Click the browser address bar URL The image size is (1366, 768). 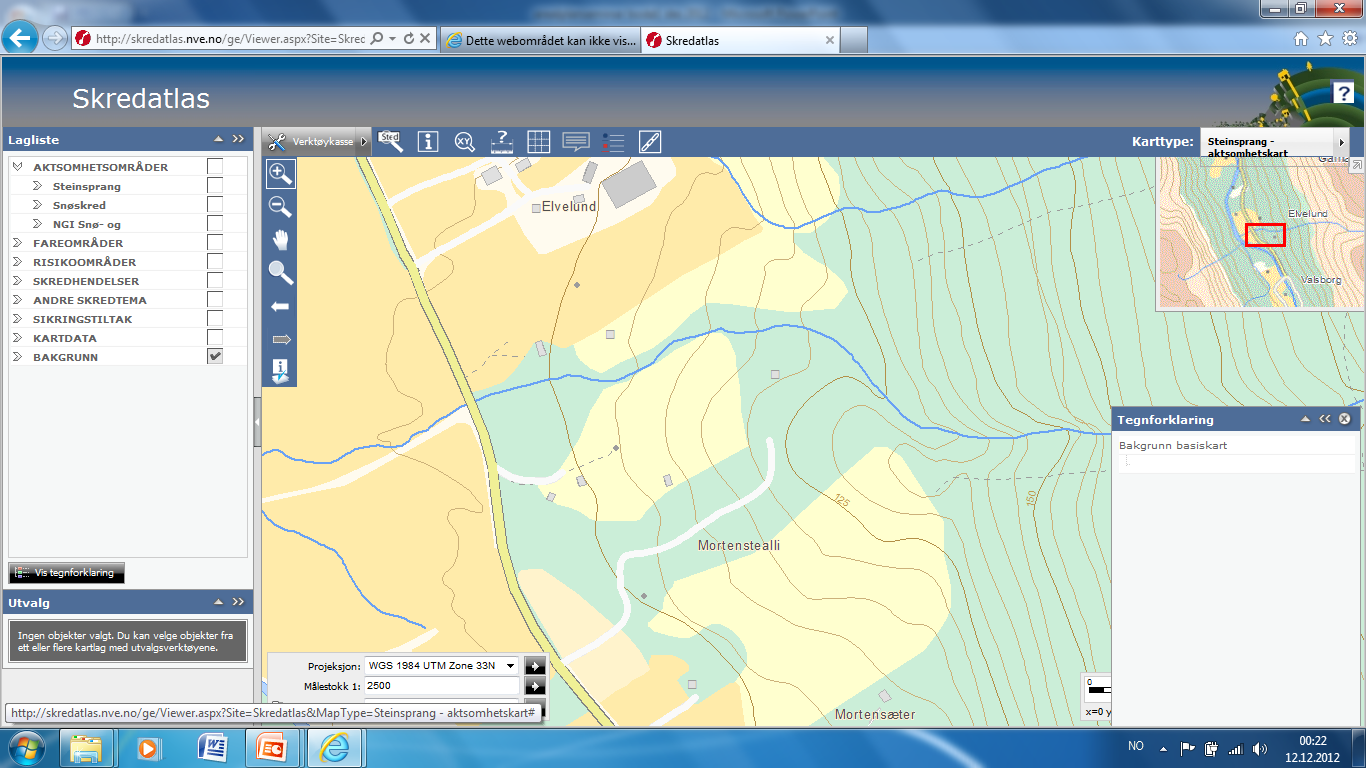(x=230, y=38)
